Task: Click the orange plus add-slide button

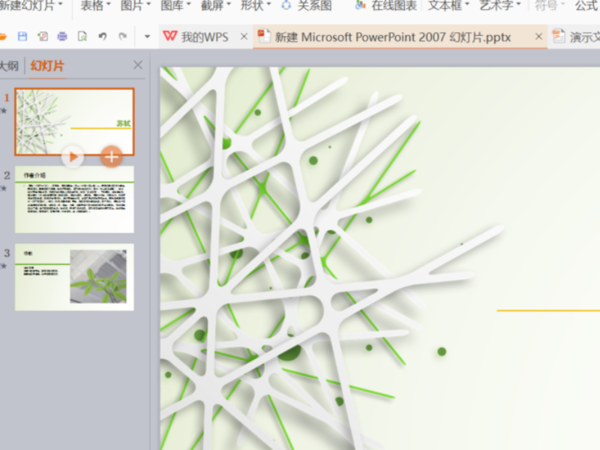Action: [111, 157]
